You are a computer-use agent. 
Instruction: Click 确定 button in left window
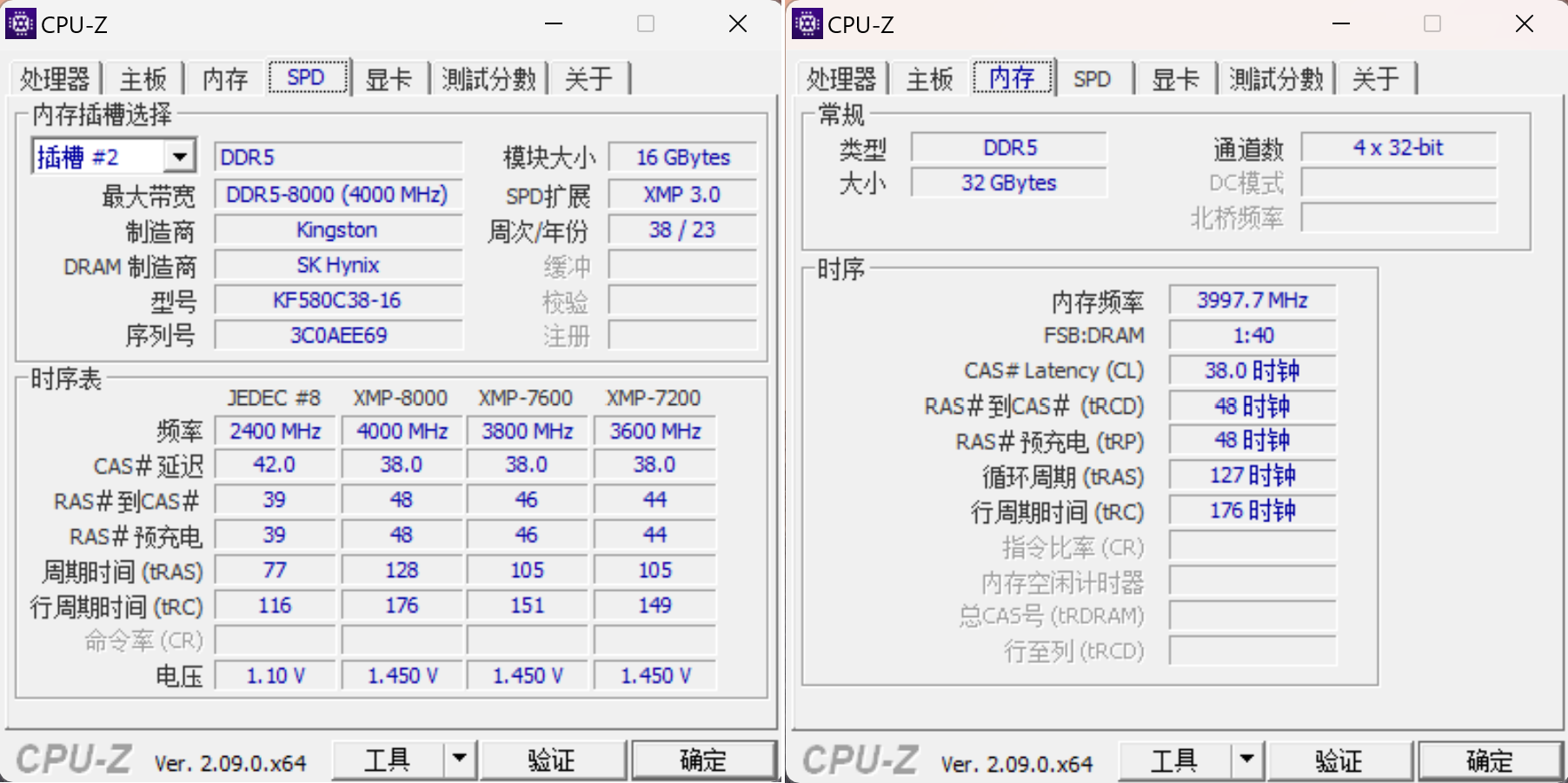[703, 760]
